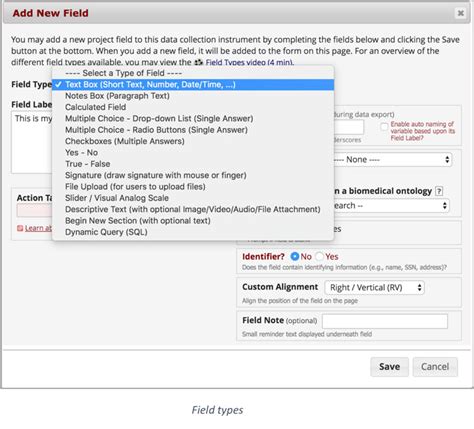Enable auto naming of variable checkbox
The height and width of the screenshot is (429, 474).
(384, 127)
